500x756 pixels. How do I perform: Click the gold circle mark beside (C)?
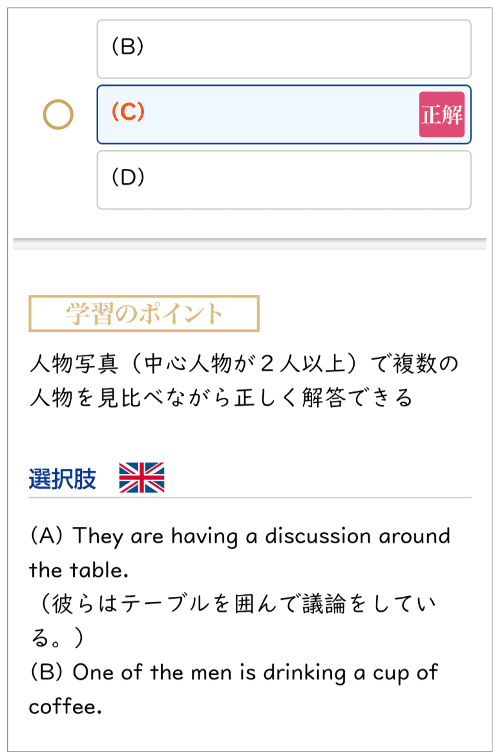tap(58, 115)
